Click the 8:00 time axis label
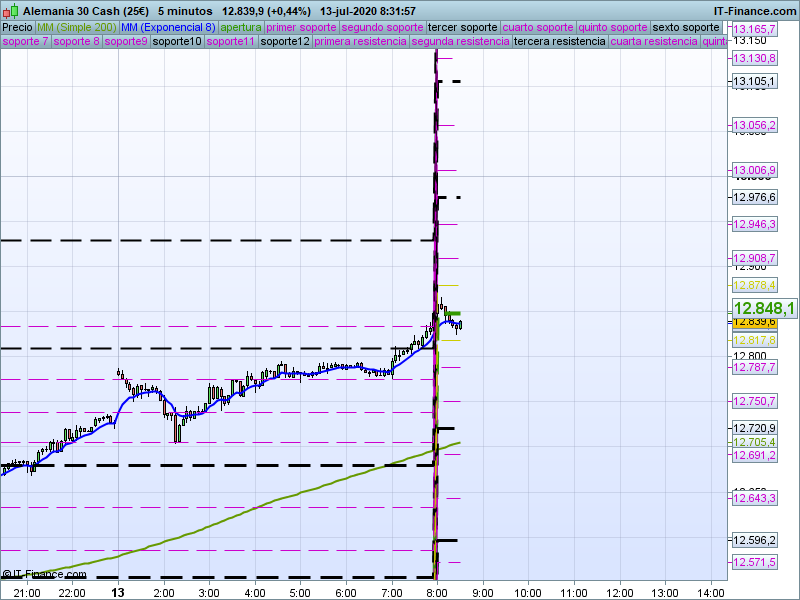The height and width of the screenshot is (600, 800). coord(437,593)
